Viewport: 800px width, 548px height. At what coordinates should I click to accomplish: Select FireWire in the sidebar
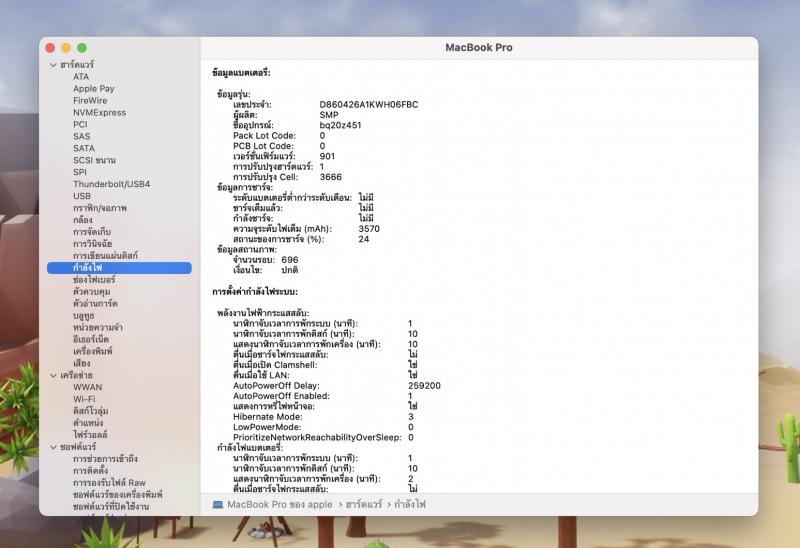[x=90, y=101]
